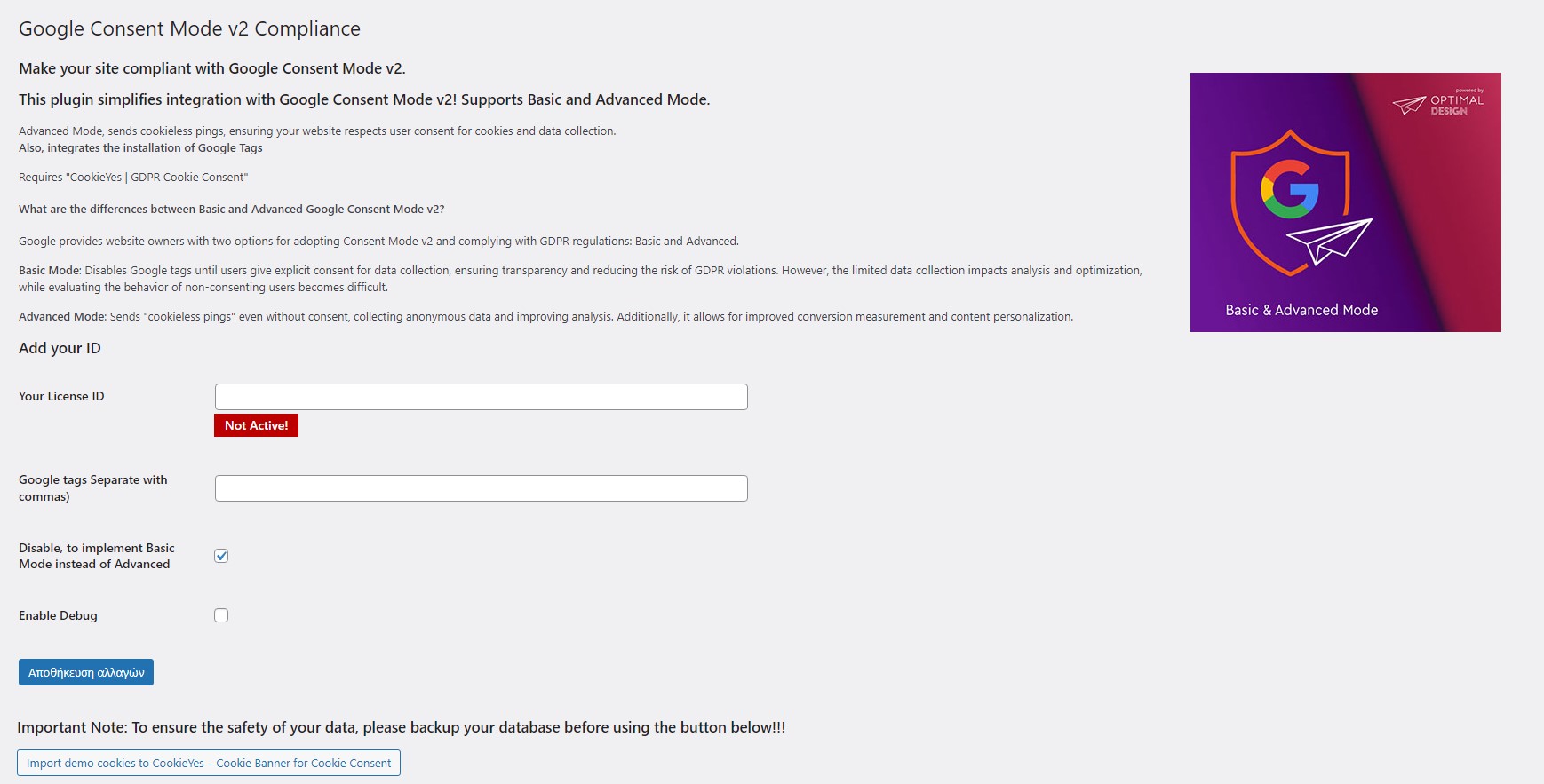
Task: Click the Αποθήκευση αλλαγών save button
Action: point(86,672)
